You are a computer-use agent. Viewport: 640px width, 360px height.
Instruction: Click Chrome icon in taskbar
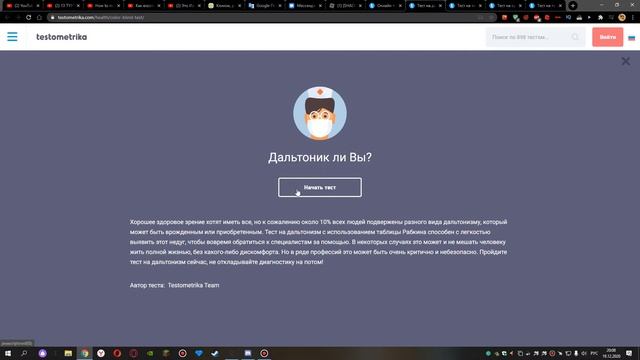pyautogui.click(x=85, y=353)
